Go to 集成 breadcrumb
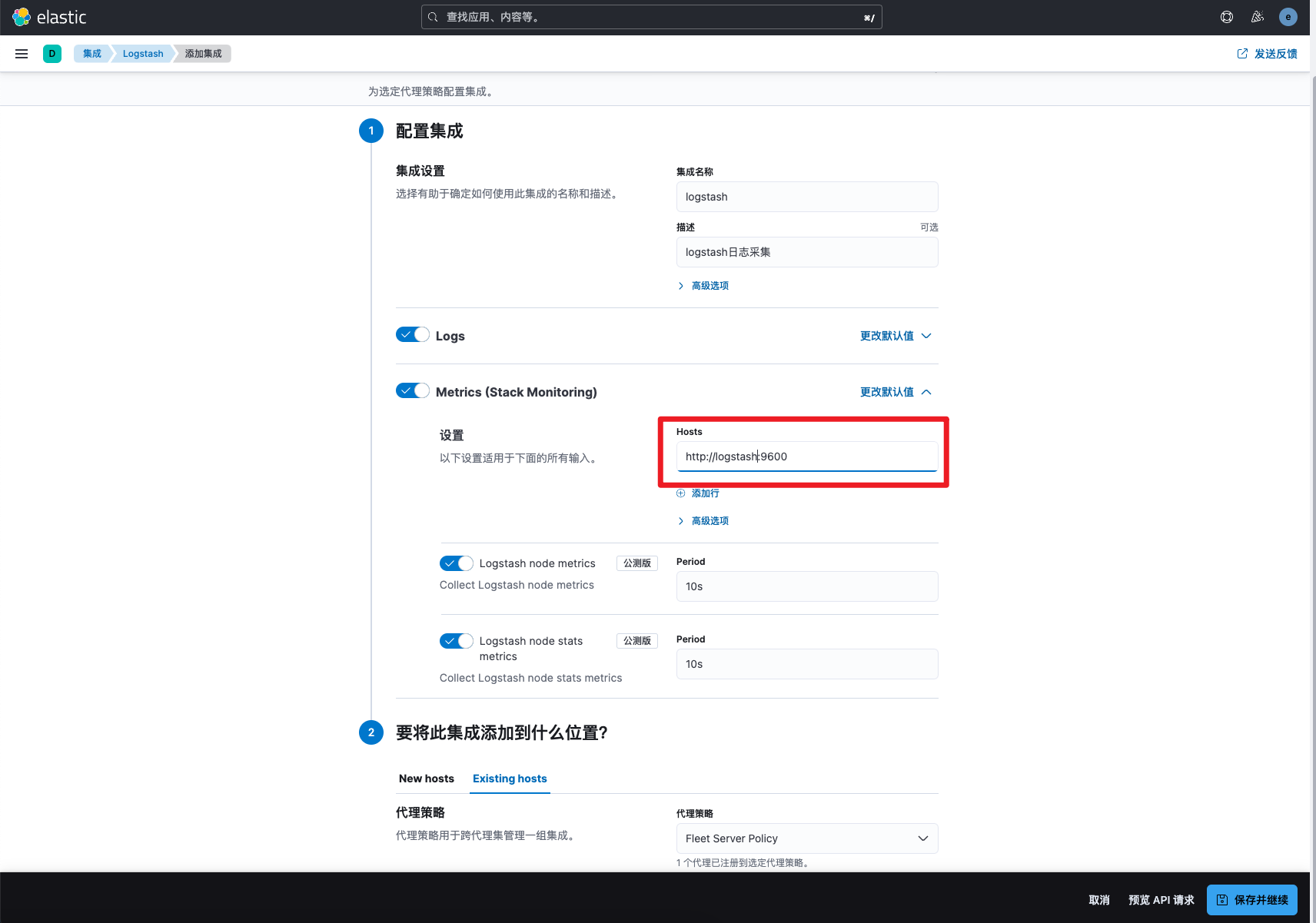 (x=92, y=54)
